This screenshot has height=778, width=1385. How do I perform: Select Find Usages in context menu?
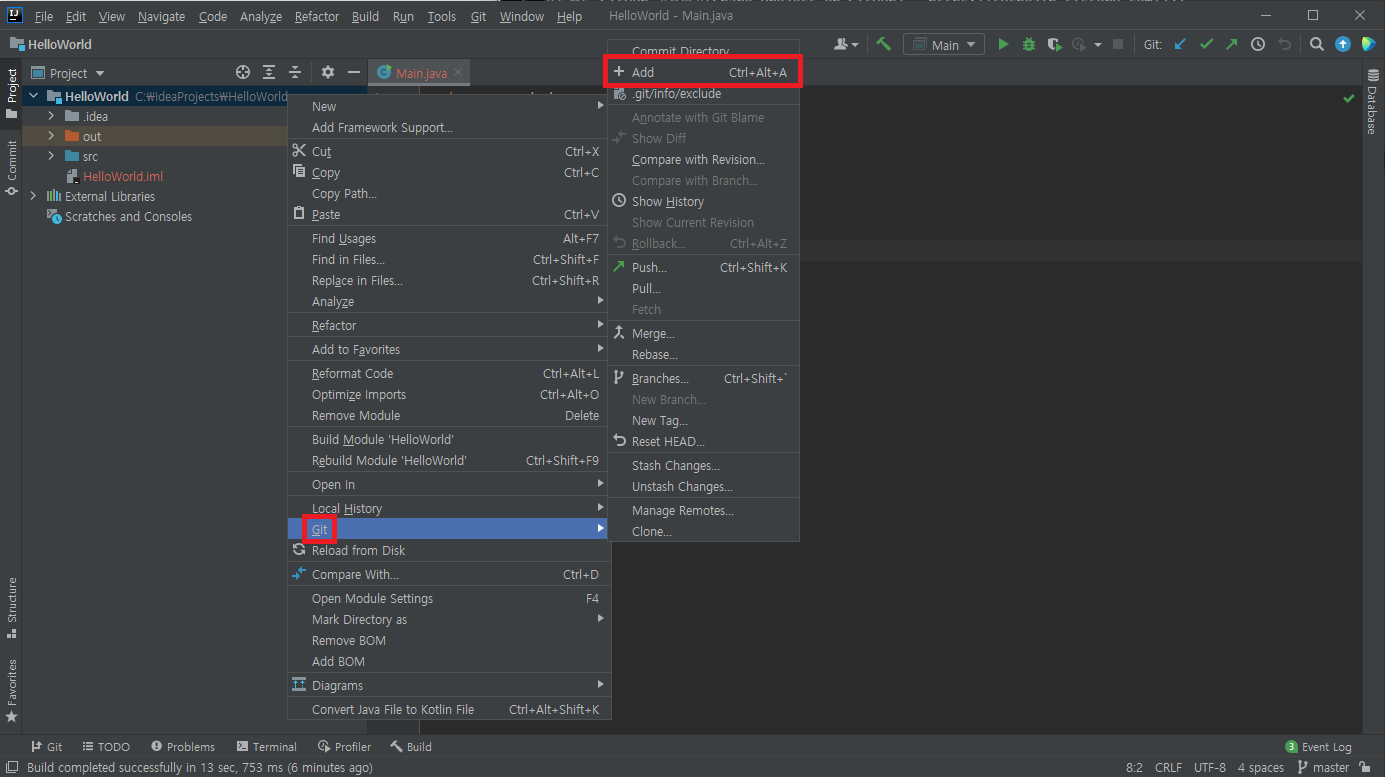(x=448, y=238)
